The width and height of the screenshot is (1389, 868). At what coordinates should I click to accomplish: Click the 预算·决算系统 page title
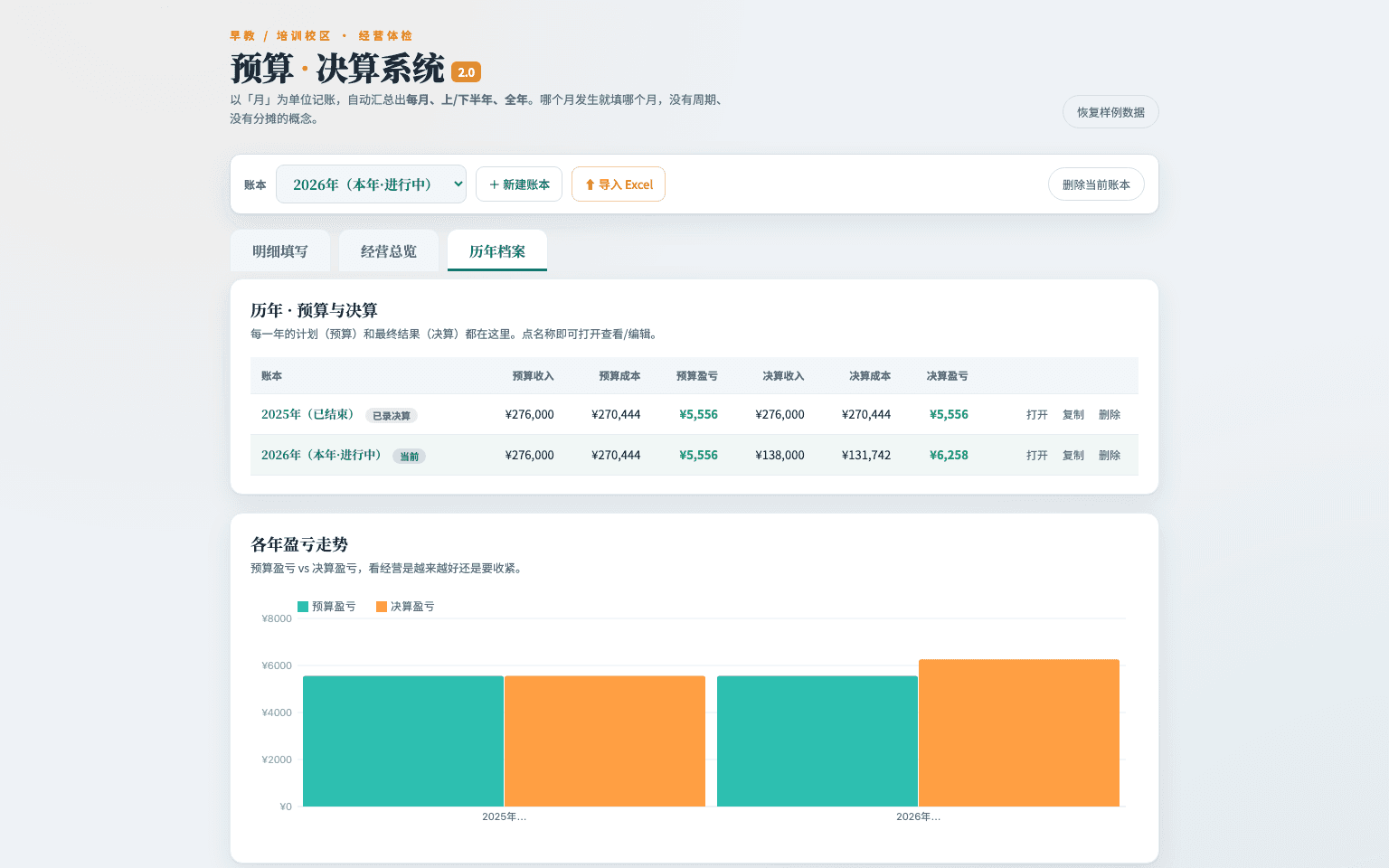click(337, 69)
